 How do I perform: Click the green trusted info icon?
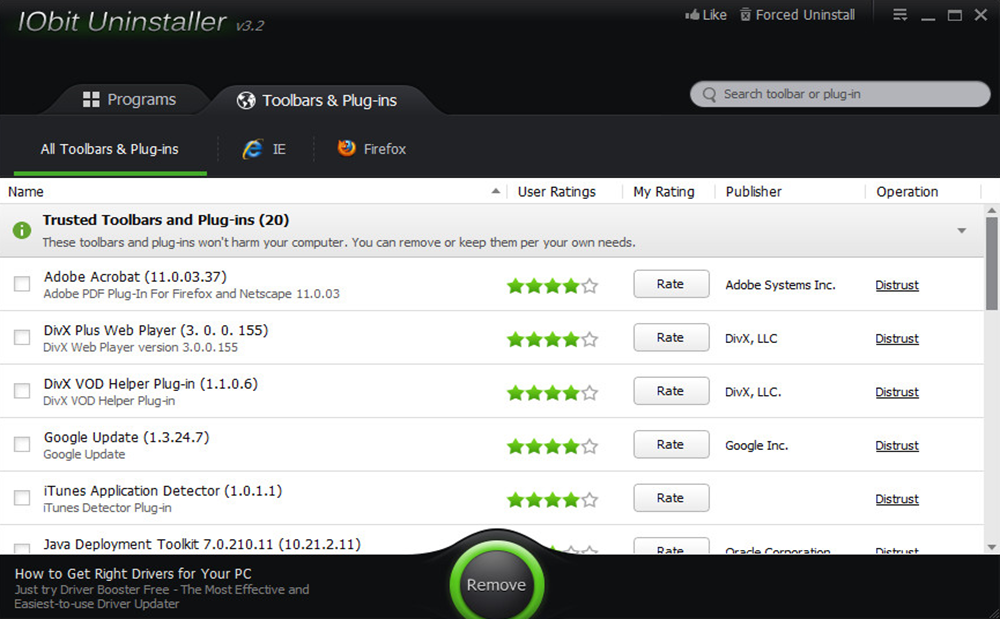point(22,230)
